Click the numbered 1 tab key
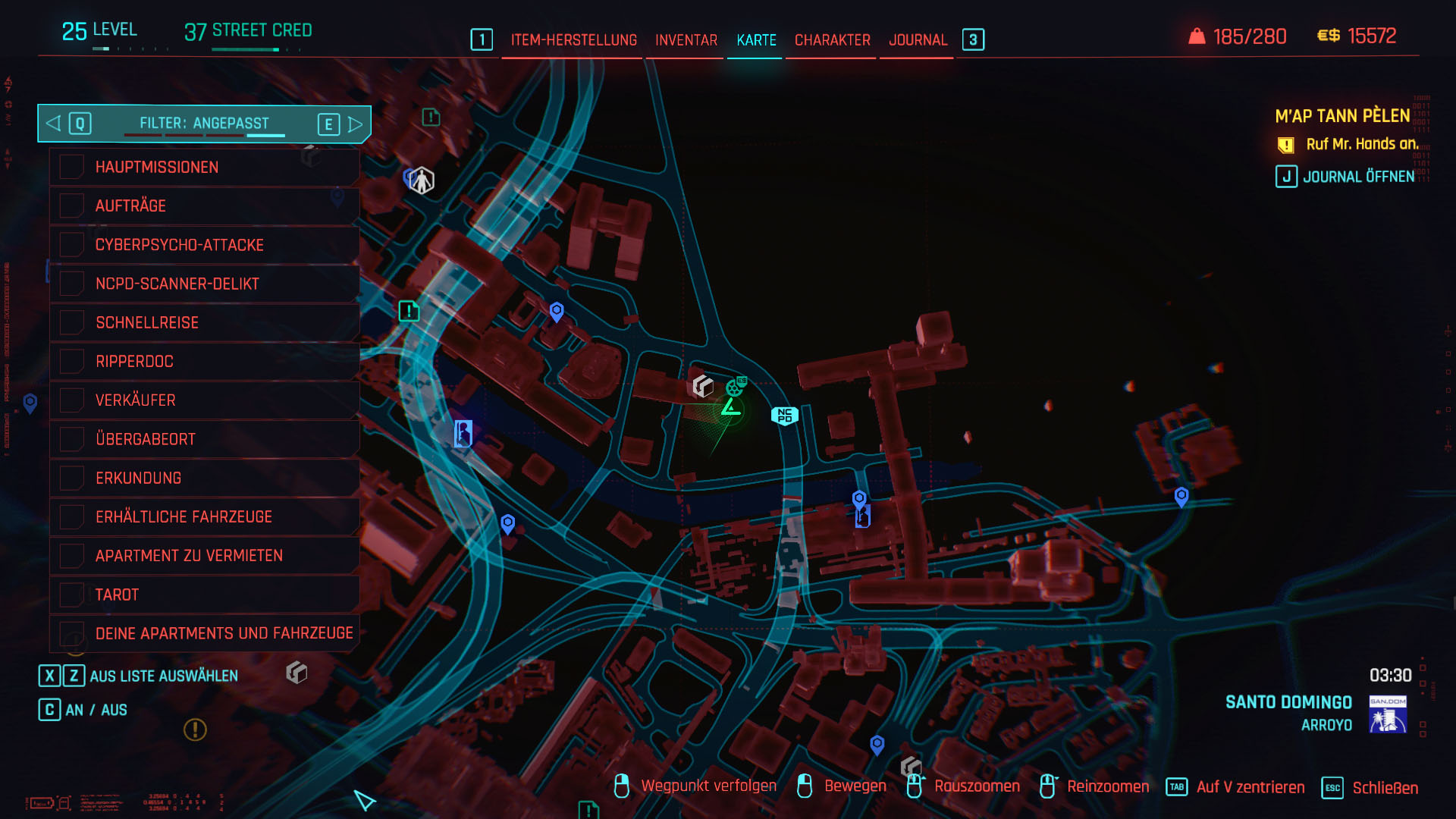 pyautogui.click(x=482, y=39)
